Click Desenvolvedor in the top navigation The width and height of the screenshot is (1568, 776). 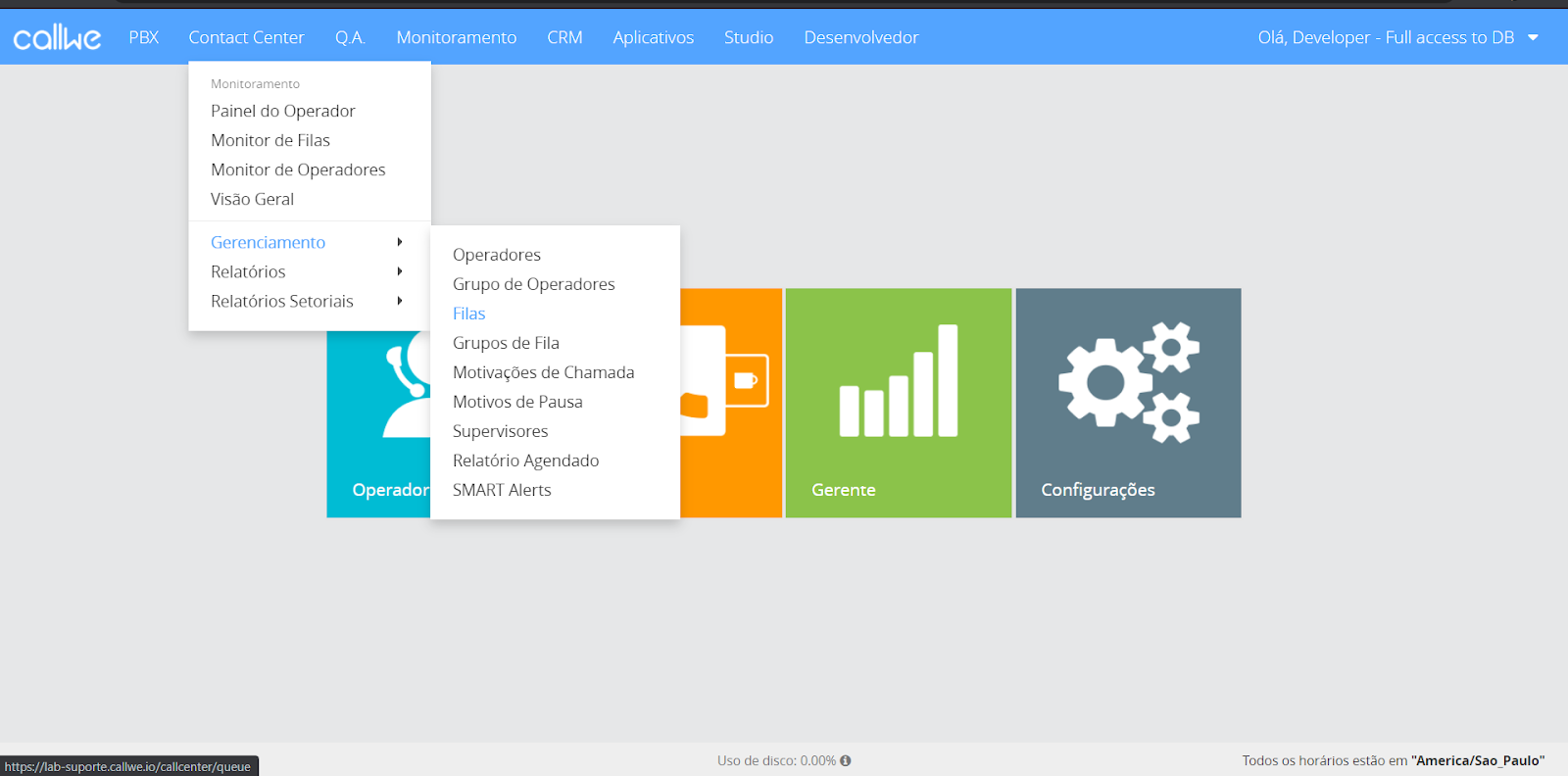(x=860, y=37)
